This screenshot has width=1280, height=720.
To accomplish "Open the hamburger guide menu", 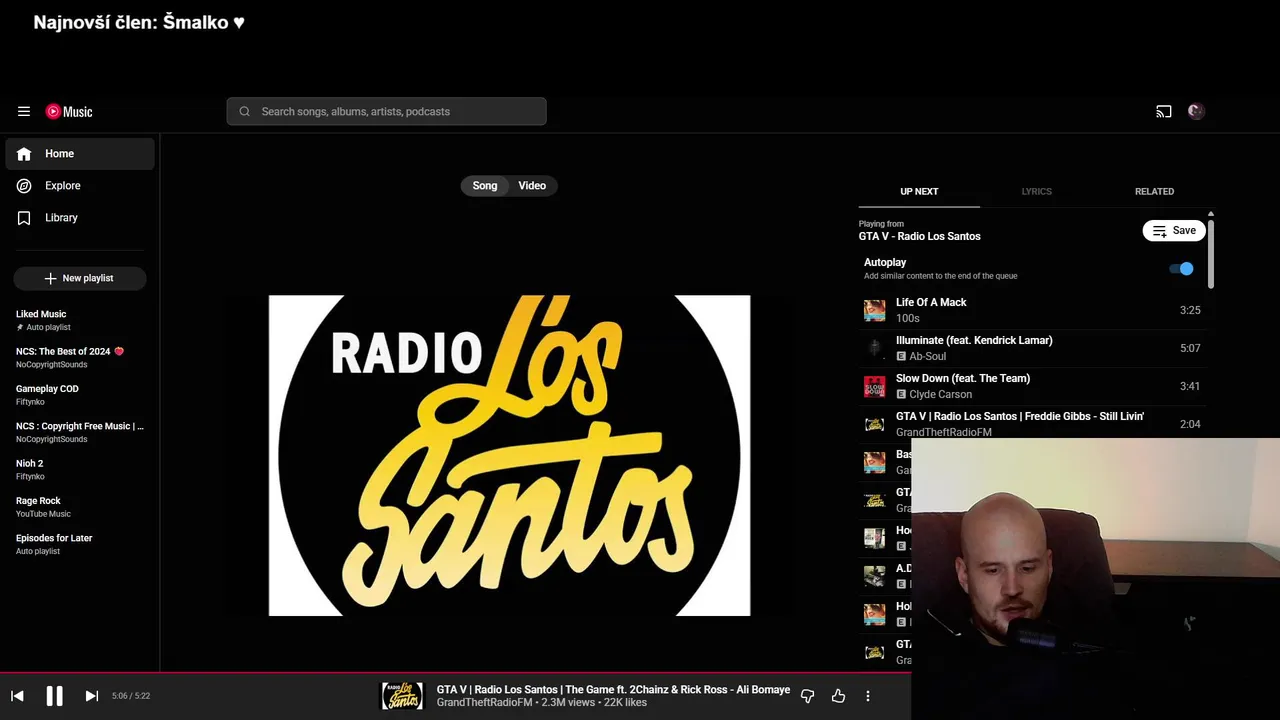I will click(x=24, y=112).
